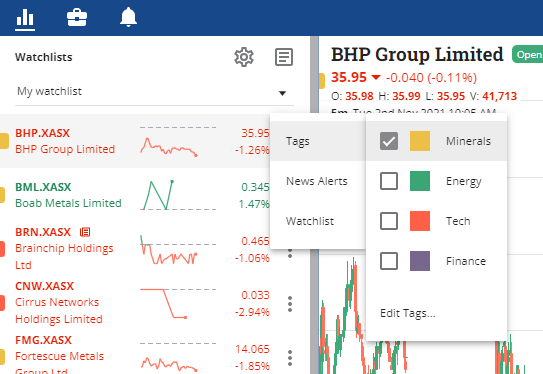This screenshot has width=543, height=374.
Task: Uncheck the Minerals tag checkbox
Action: tap(389, 141)
